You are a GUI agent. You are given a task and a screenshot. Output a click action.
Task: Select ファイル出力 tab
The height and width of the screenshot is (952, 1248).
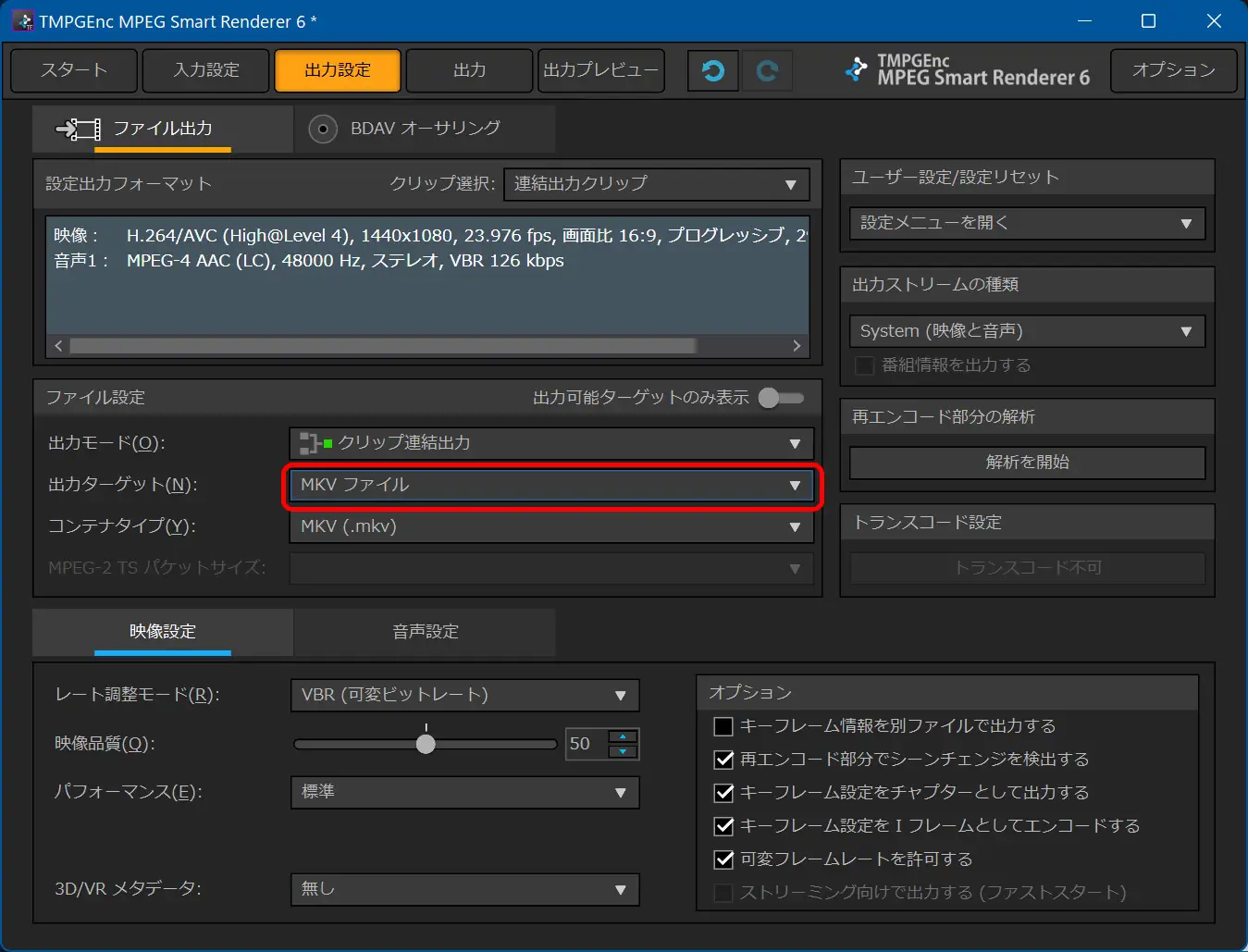coord(163,129)
